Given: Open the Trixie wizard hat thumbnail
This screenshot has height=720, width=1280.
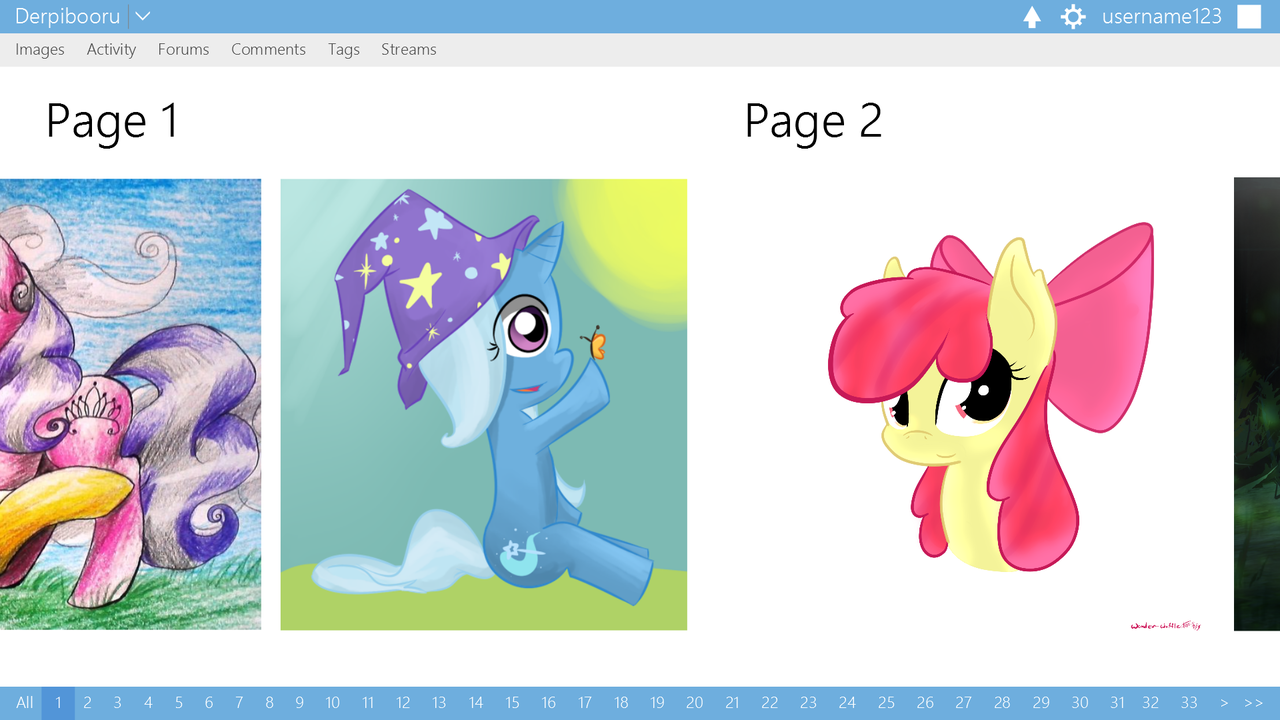Looking at the screenshot, I should (x=484, y=404).
